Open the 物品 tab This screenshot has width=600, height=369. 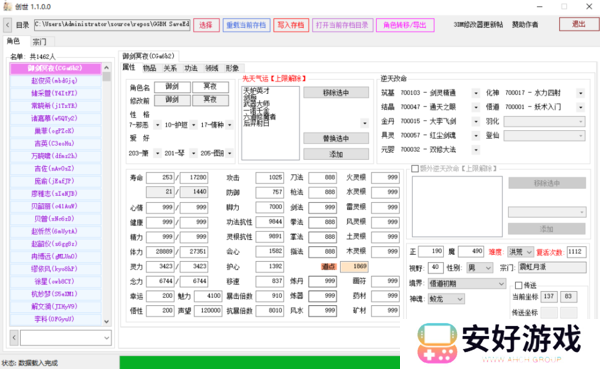pos(150,68)
